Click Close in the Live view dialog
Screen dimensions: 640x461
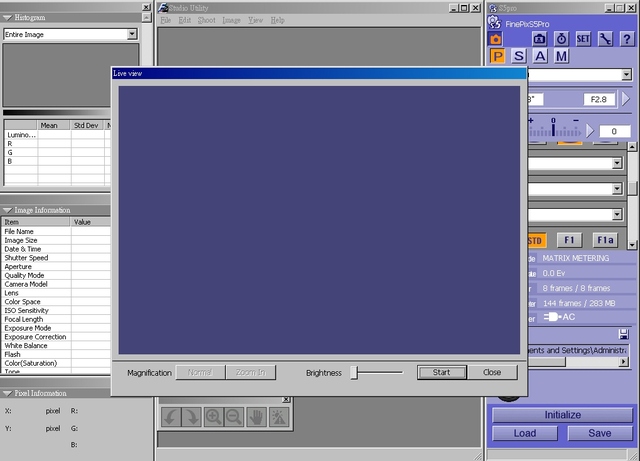tap(492, 372)
